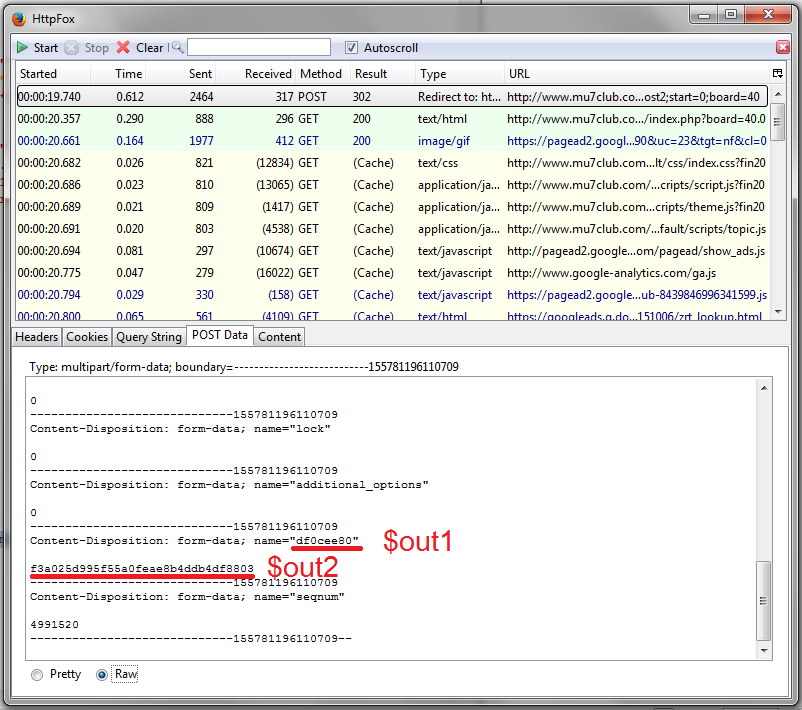Click the request list scrollbar thumb
Image resolution: width=802 pixels, height=710 pixels.
click(x=777, y=122)
